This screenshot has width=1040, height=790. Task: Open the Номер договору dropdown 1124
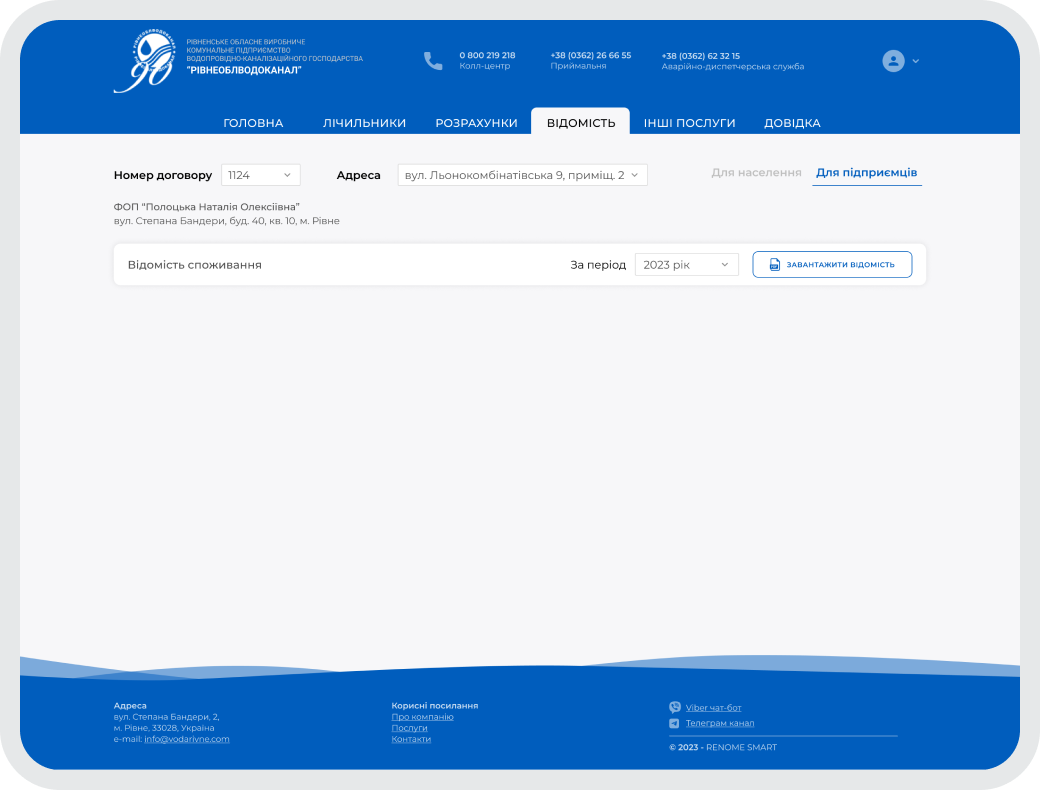261,175
